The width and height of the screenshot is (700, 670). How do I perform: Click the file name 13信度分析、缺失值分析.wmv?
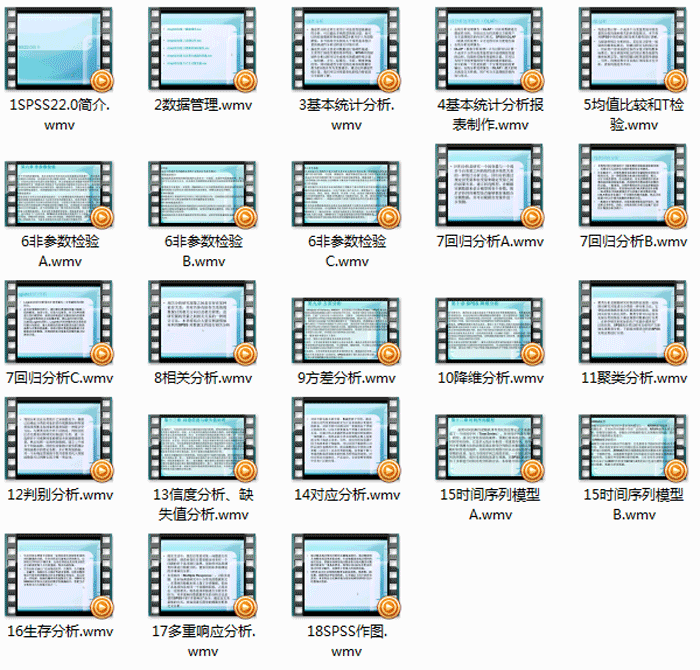tap(203, 504)
